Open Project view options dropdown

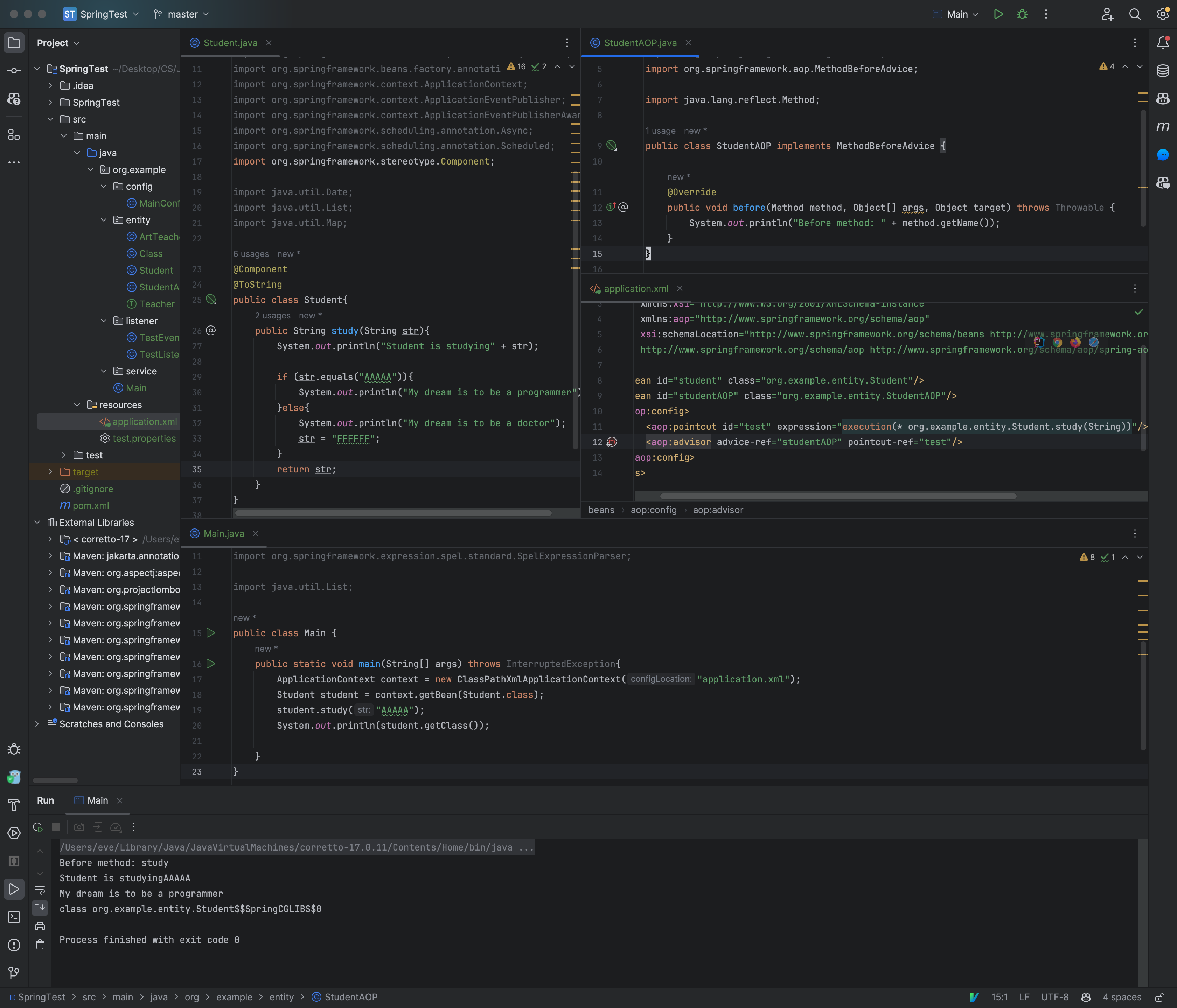click(58, 43)
